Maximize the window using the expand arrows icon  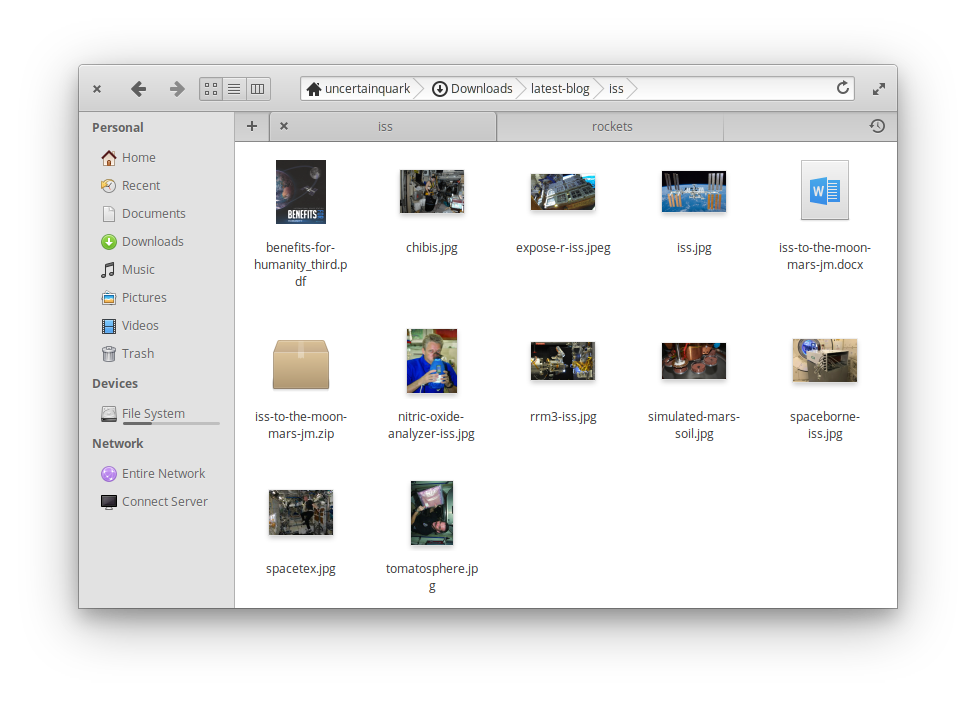(x=878, y=89)
